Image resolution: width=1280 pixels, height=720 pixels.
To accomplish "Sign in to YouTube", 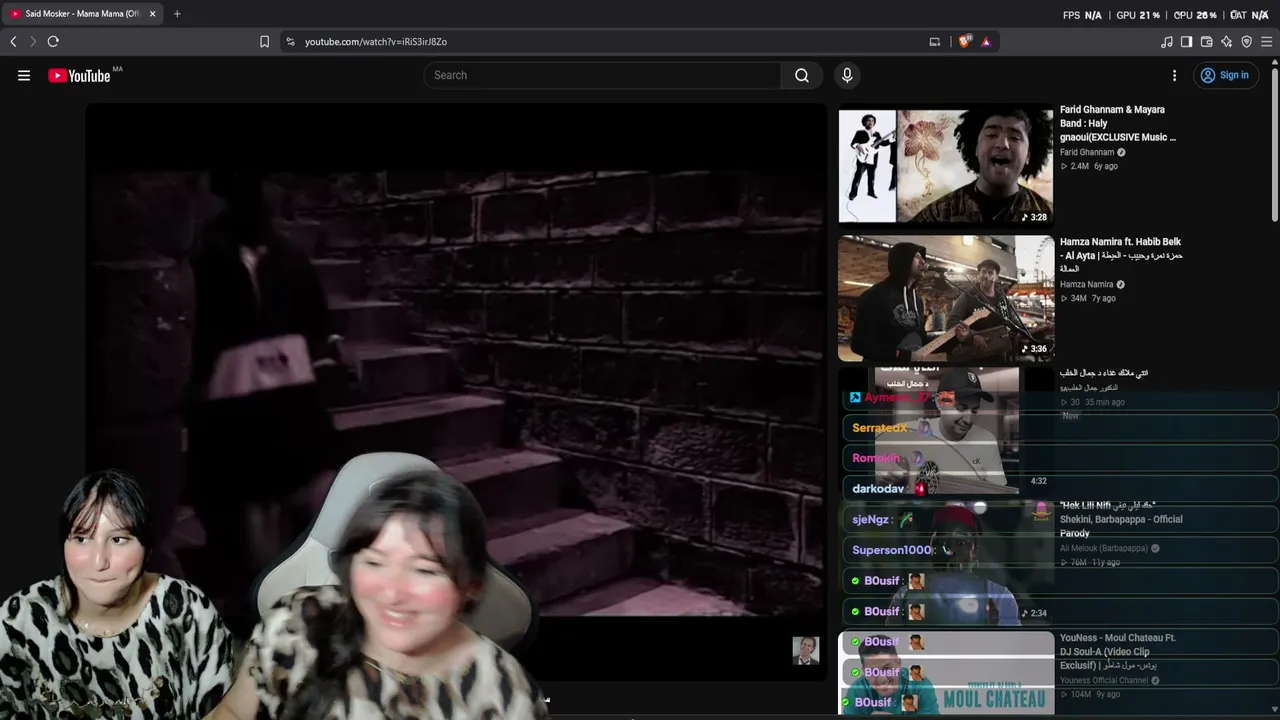I will tap(1225, 75).
